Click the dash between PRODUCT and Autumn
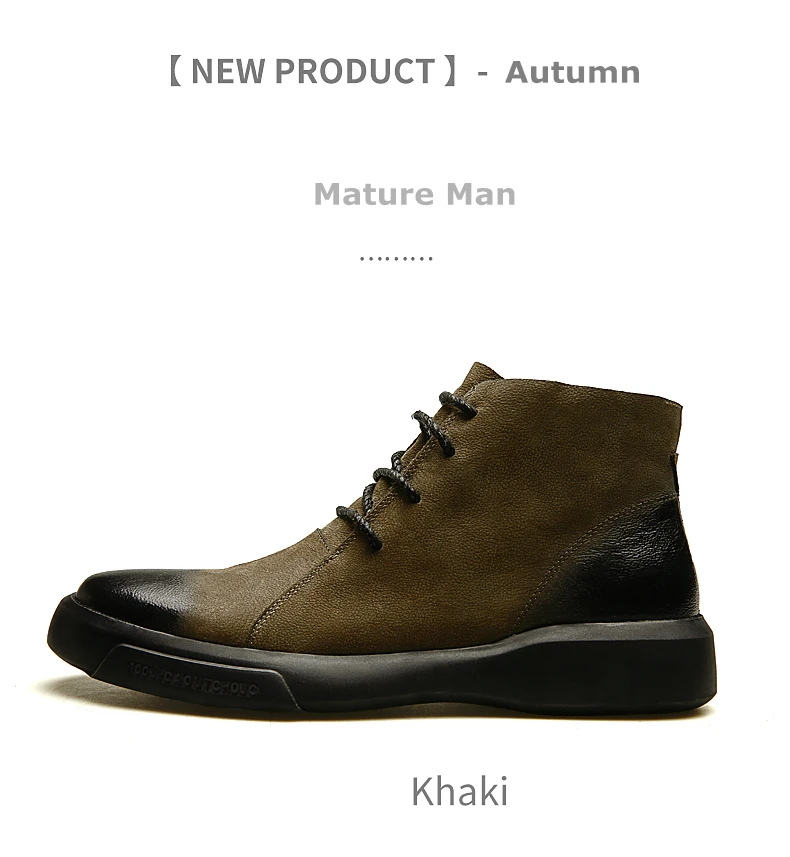 tap(482, 73)
